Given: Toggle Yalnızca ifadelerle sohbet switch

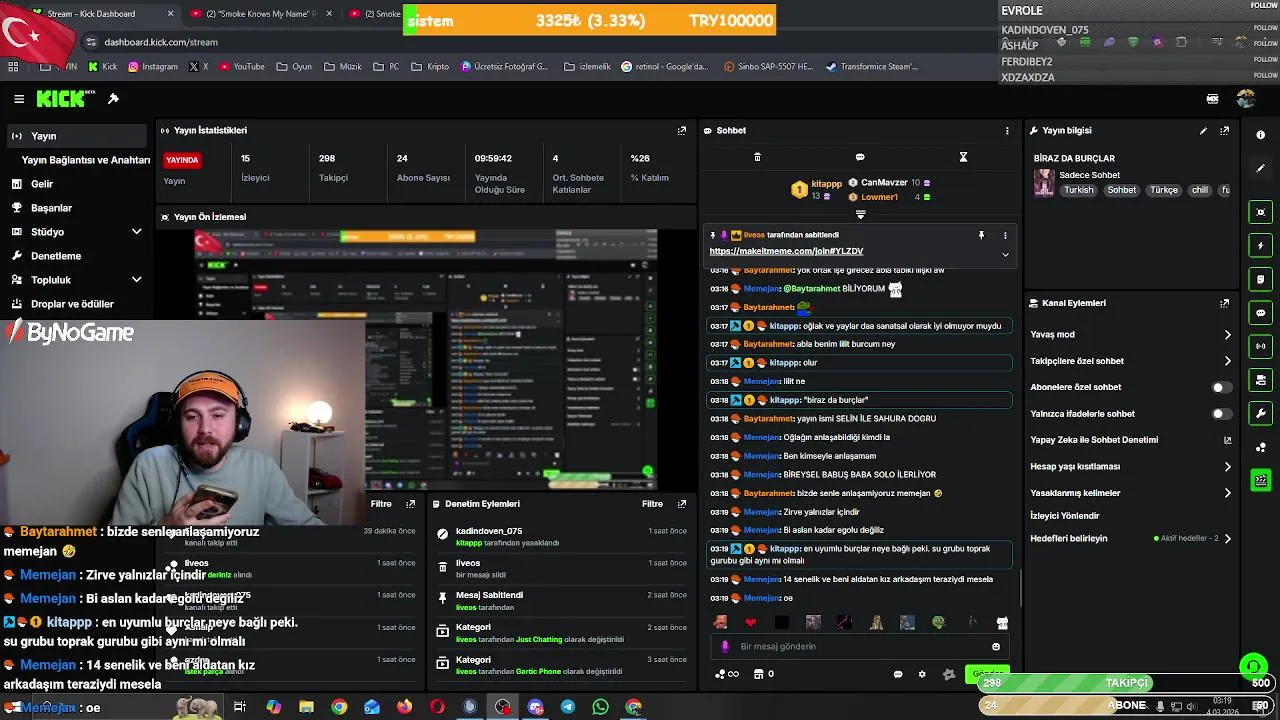Looking at the screenshot, I should (1221, 414).
